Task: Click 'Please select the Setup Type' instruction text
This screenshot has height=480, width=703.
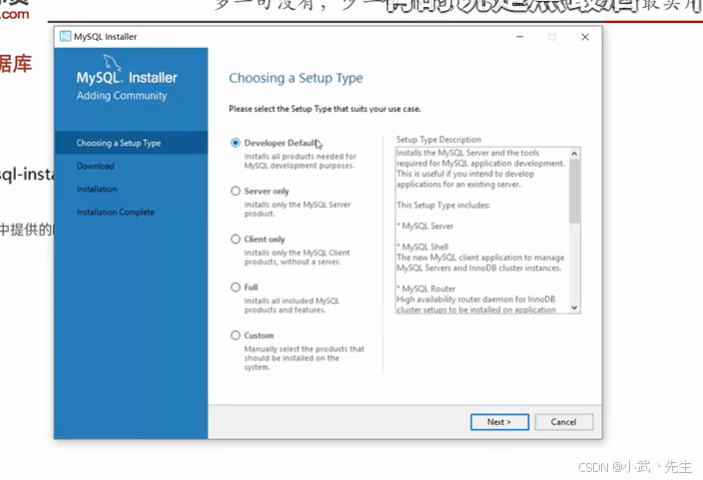Action: pos(325,109)
